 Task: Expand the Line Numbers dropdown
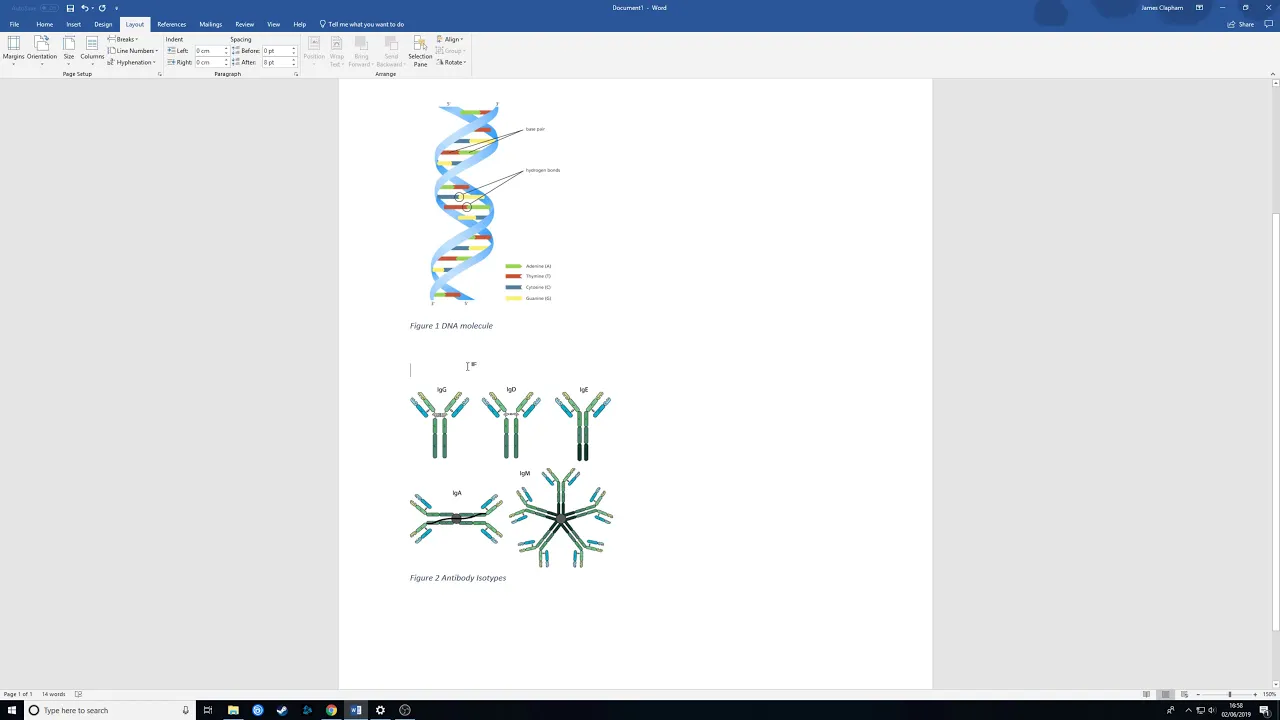[133, 50]
